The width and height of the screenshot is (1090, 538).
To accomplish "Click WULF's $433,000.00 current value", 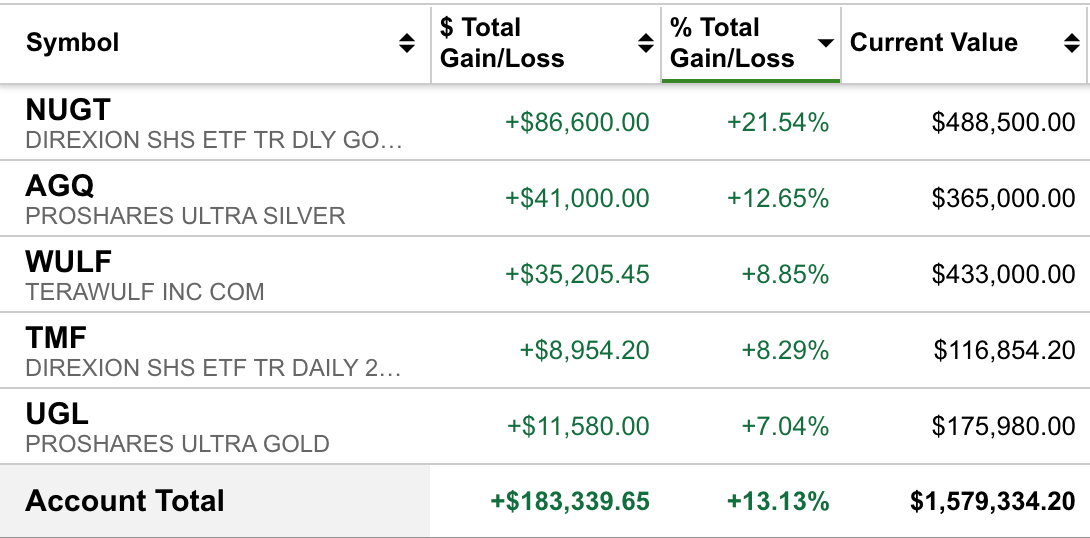I will coord(1003,275).
